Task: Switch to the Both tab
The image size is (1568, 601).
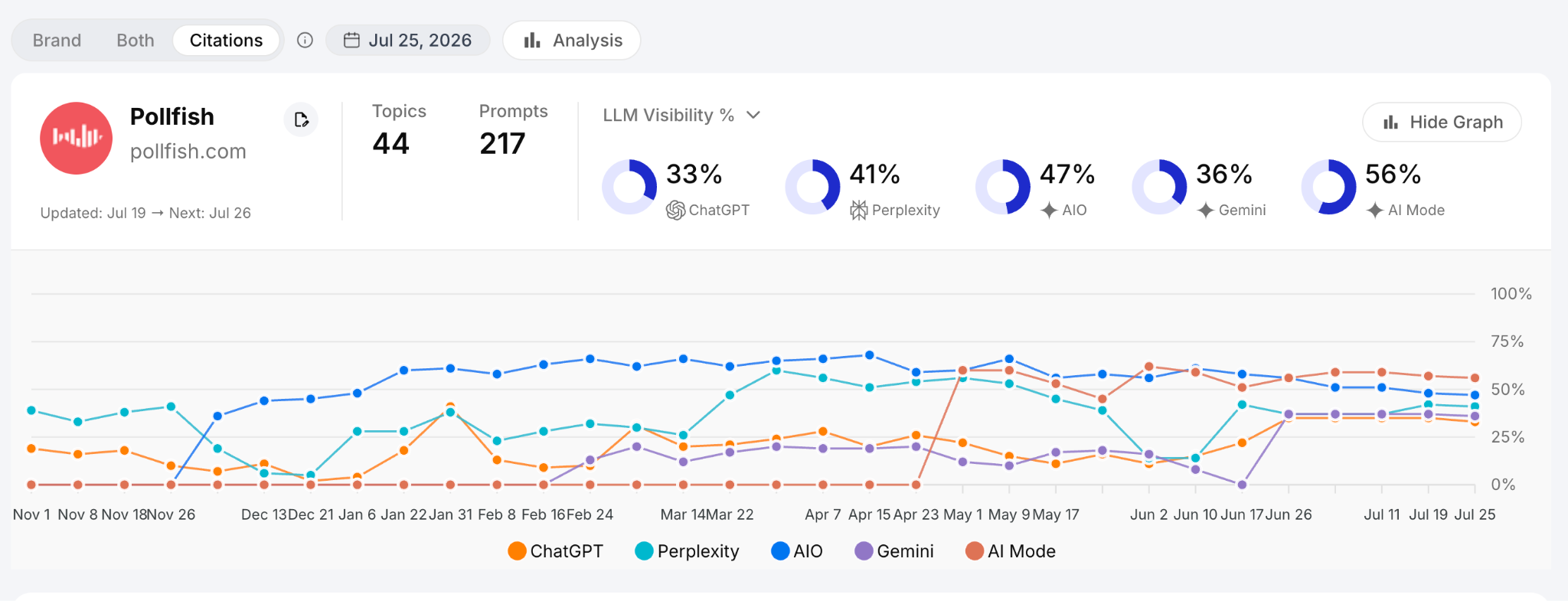Action: pos(136,41)
